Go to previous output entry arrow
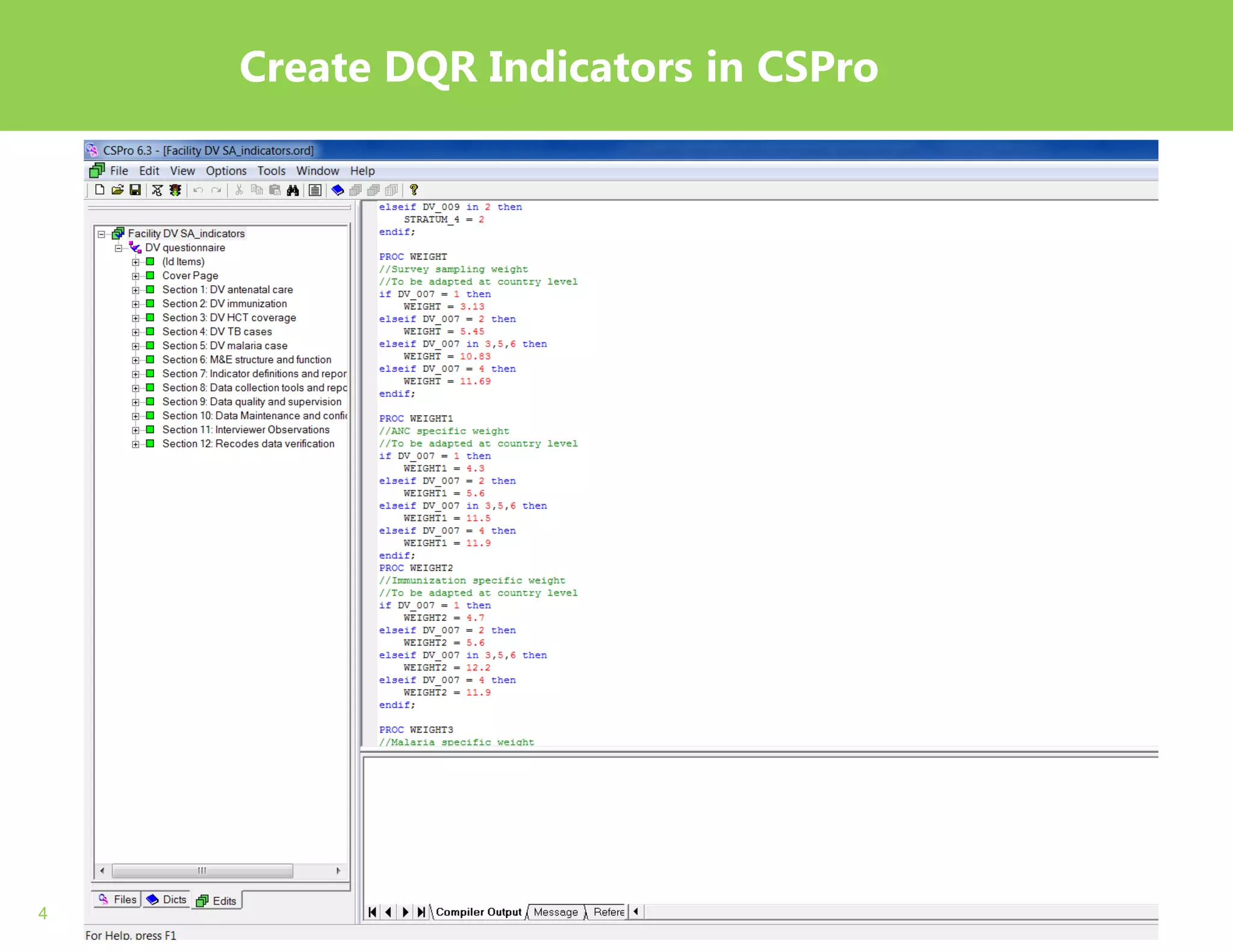 389,912
